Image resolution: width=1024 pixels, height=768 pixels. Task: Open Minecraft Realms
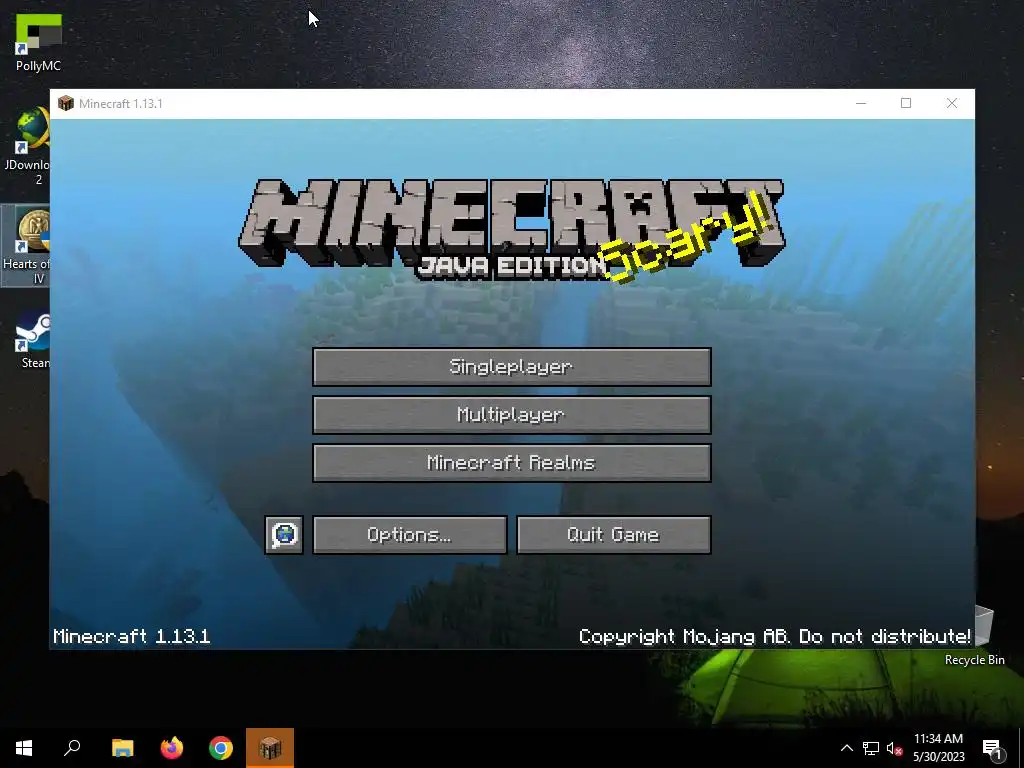click(511, 463)
